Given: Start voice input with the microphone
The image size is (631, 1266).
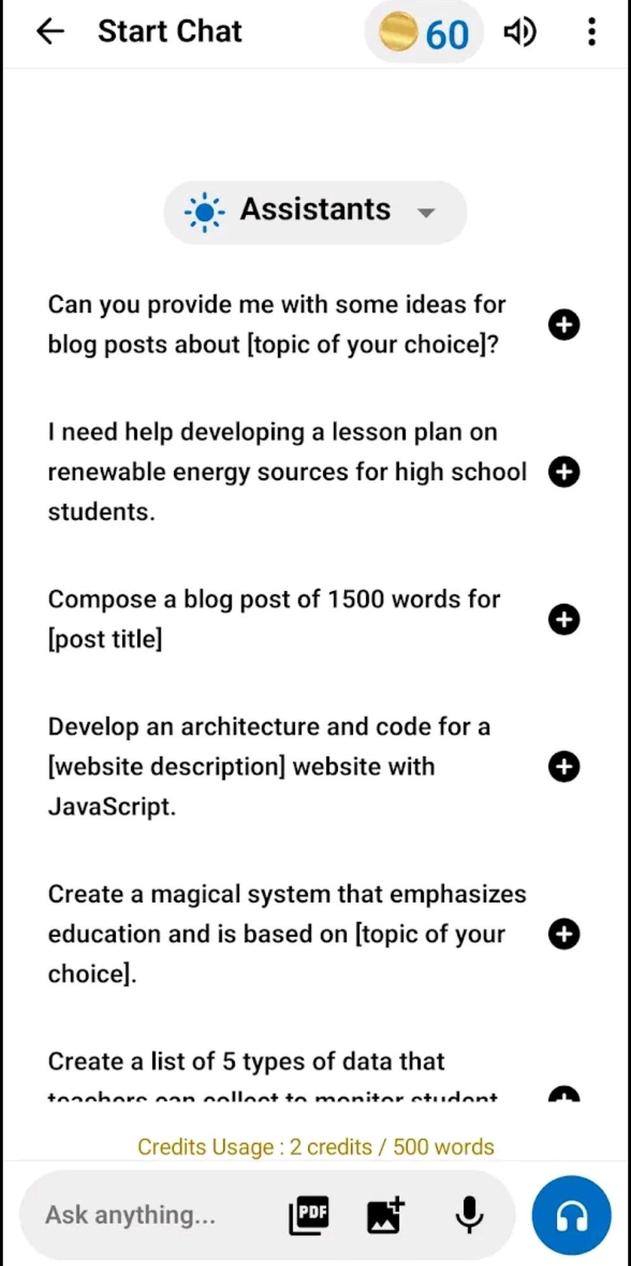Looking at the screenshot, I should (x=468, y=1215).
